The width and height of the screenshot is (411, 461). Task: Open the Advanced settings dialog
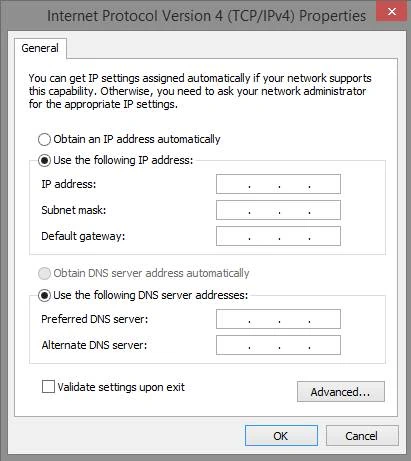tap(341, 392)
